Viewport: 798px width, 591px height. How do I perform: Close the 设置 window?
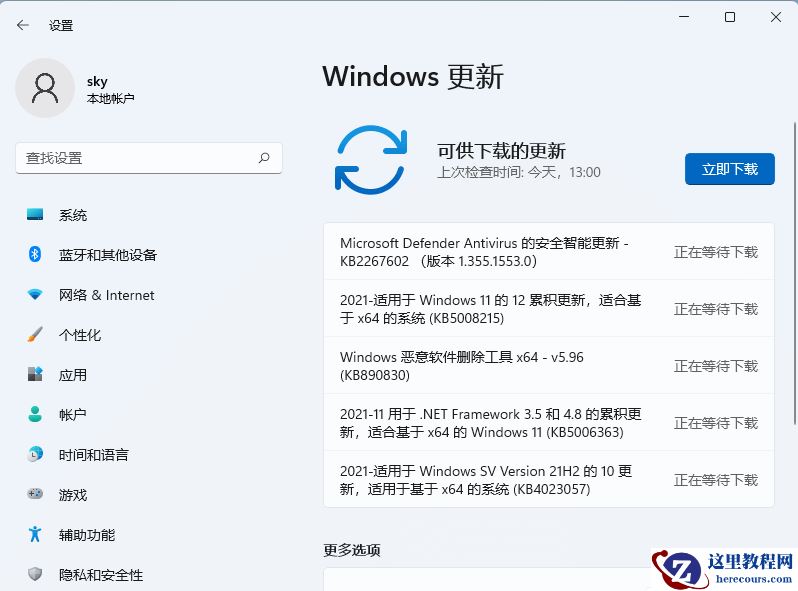click(x=776, y=17)
